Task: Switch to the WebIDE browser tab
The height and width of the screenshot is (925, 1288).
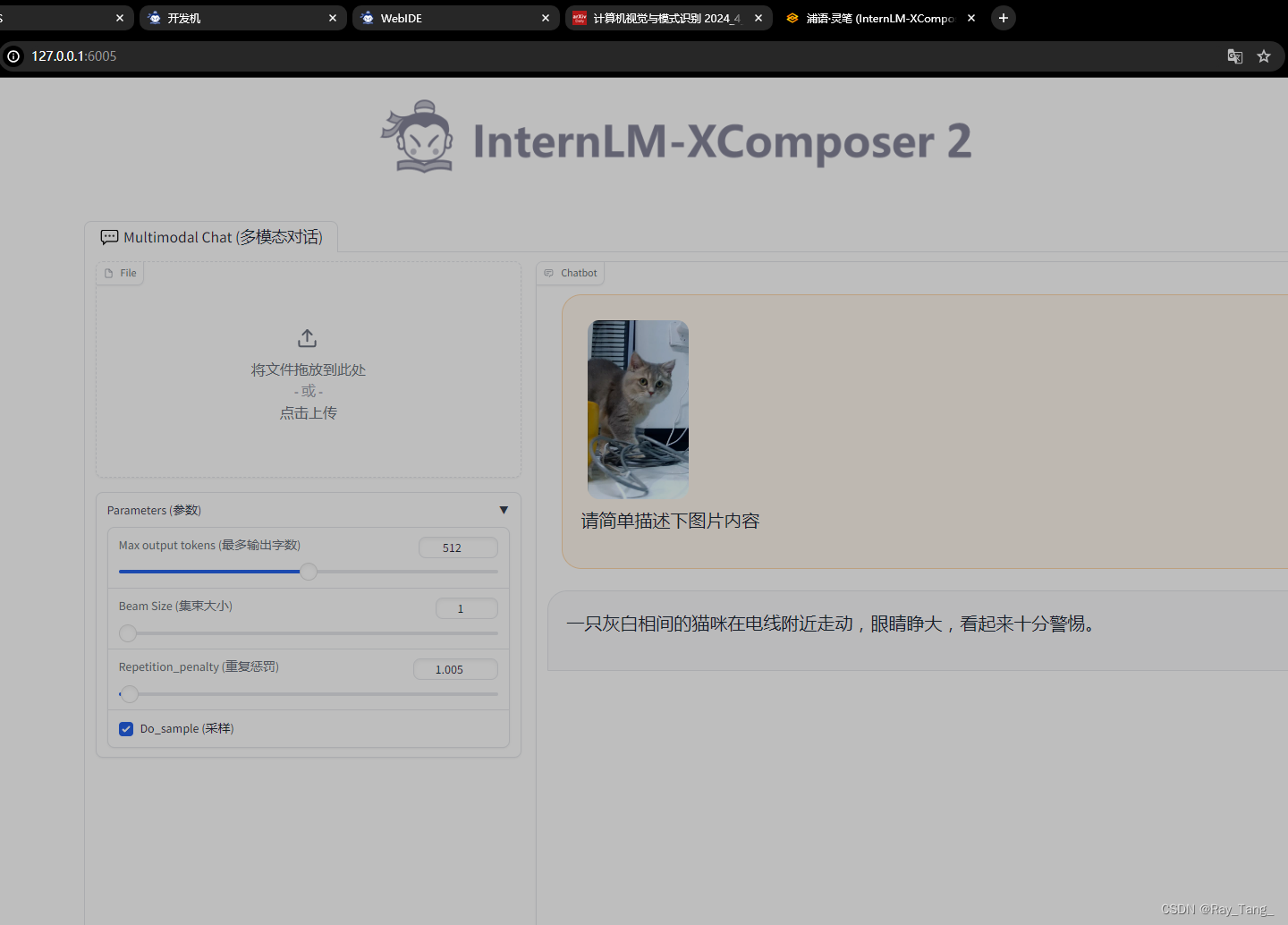Action: click(x=455, y=18)
